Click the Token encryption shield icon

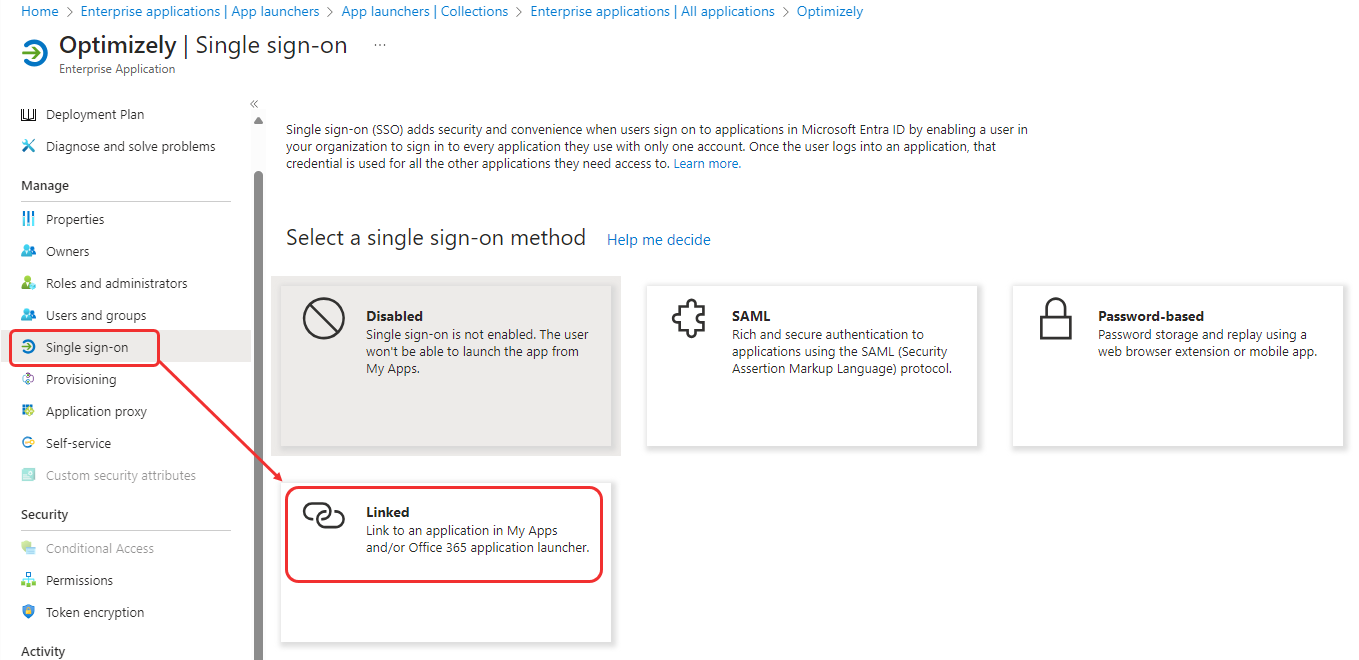point(28,612)
